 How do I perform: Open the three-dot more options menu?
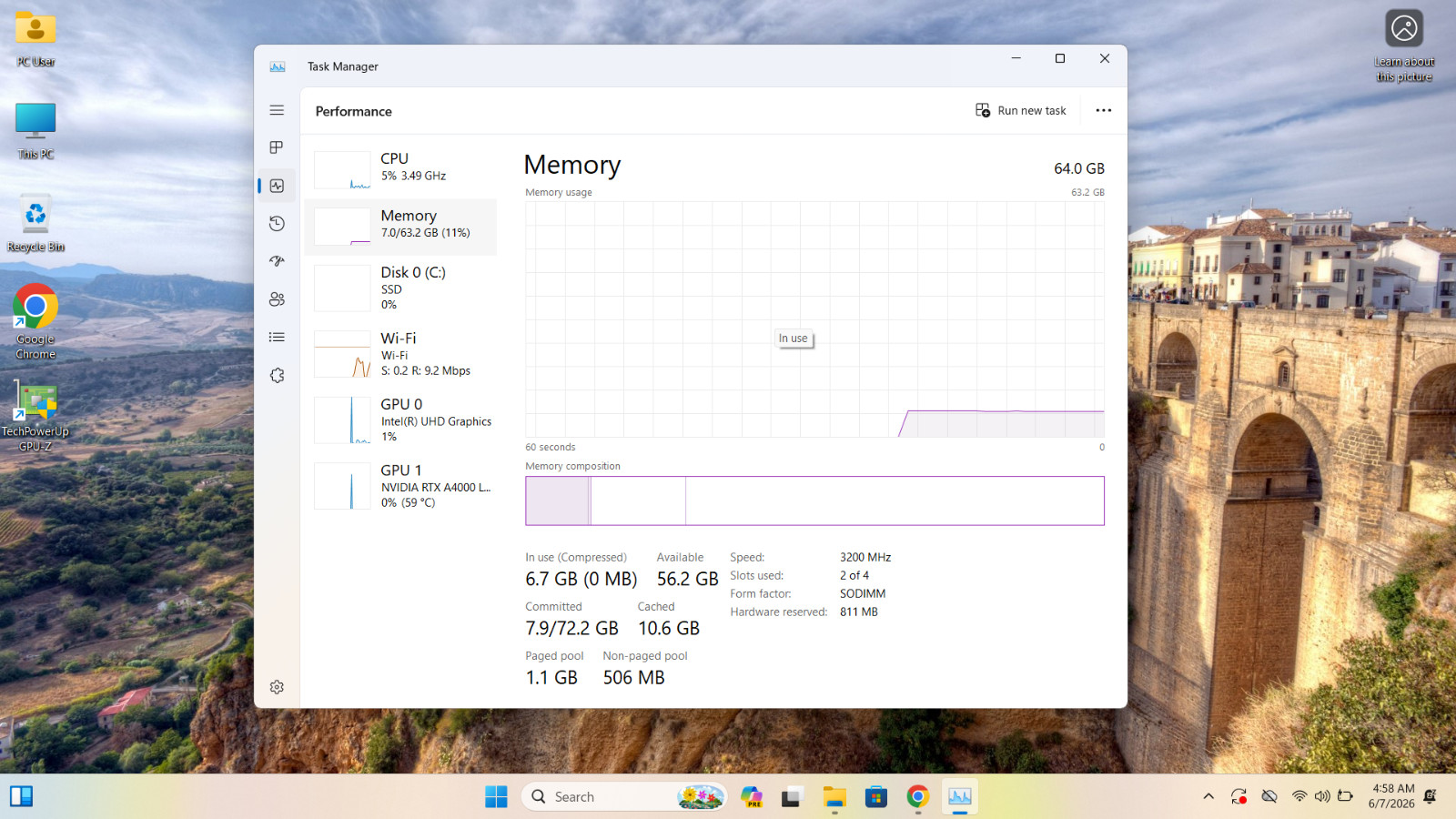tap(1104, 110)
